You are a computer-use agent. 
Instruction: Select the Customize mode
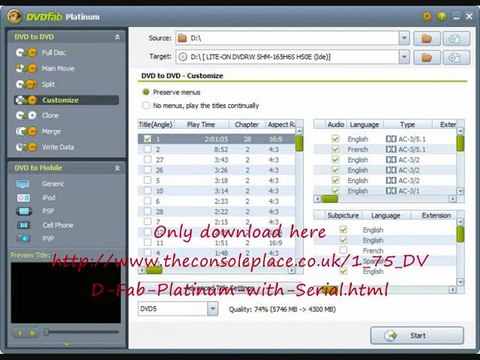click(x=66, y=100)
